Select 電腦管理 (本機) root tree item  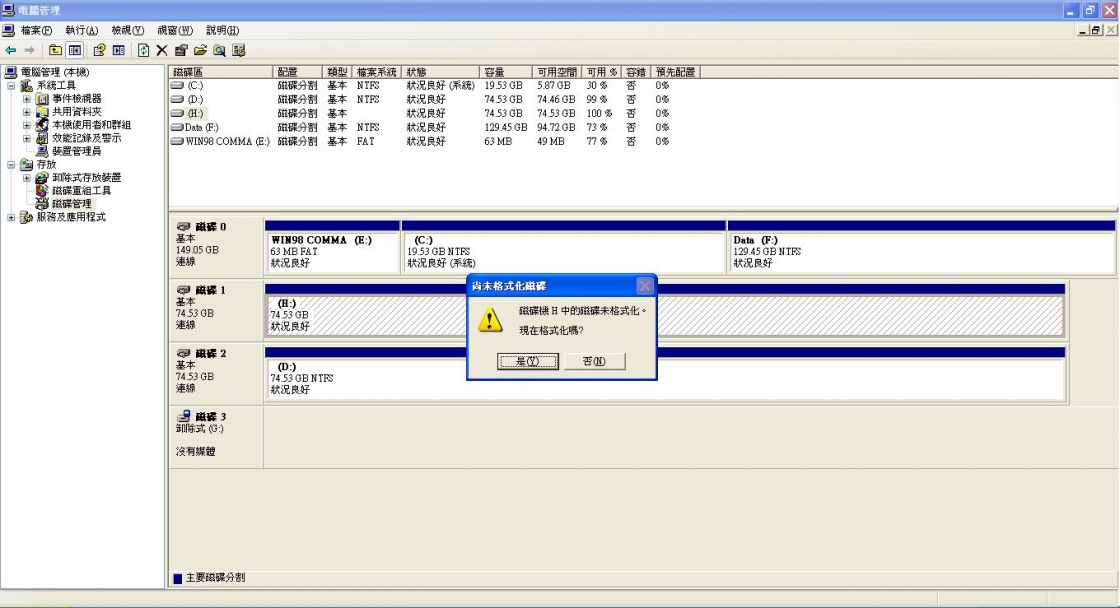click(x=54, y=72)
